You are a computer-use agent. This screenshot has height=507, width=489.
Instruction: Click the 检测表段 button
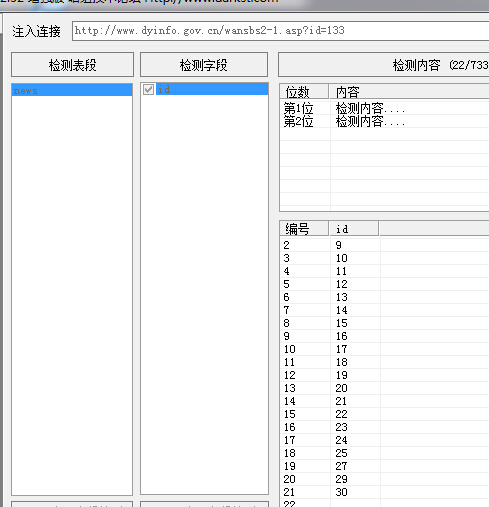pos(72,65)
